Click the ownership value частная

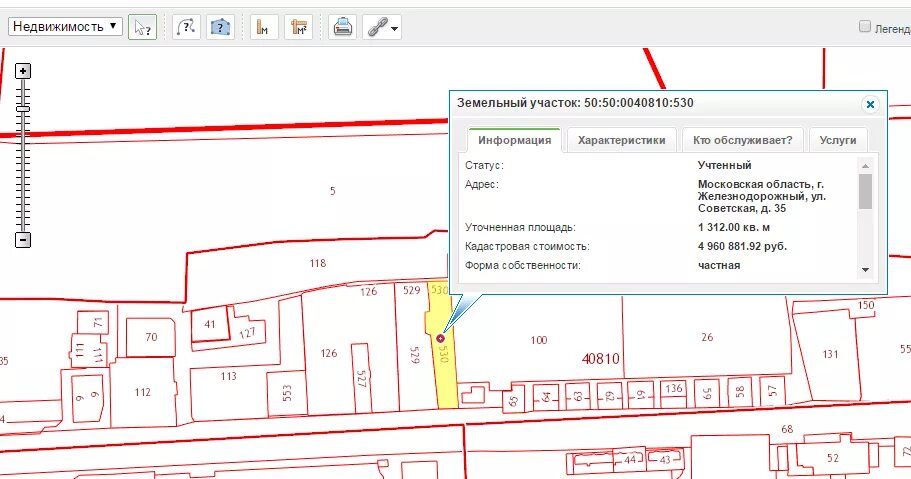719,266
